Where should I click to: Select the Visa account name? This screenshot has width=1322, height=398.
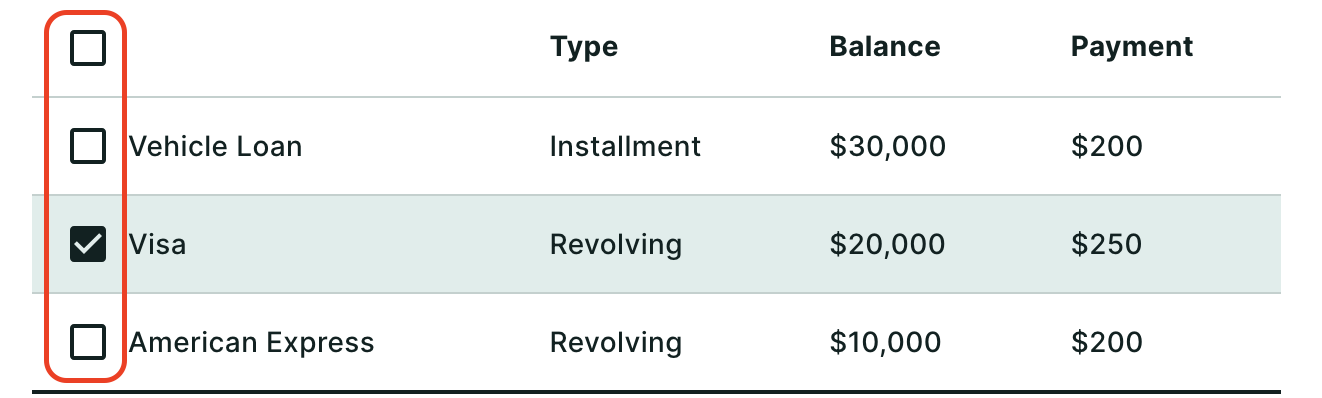click(158, 244)
